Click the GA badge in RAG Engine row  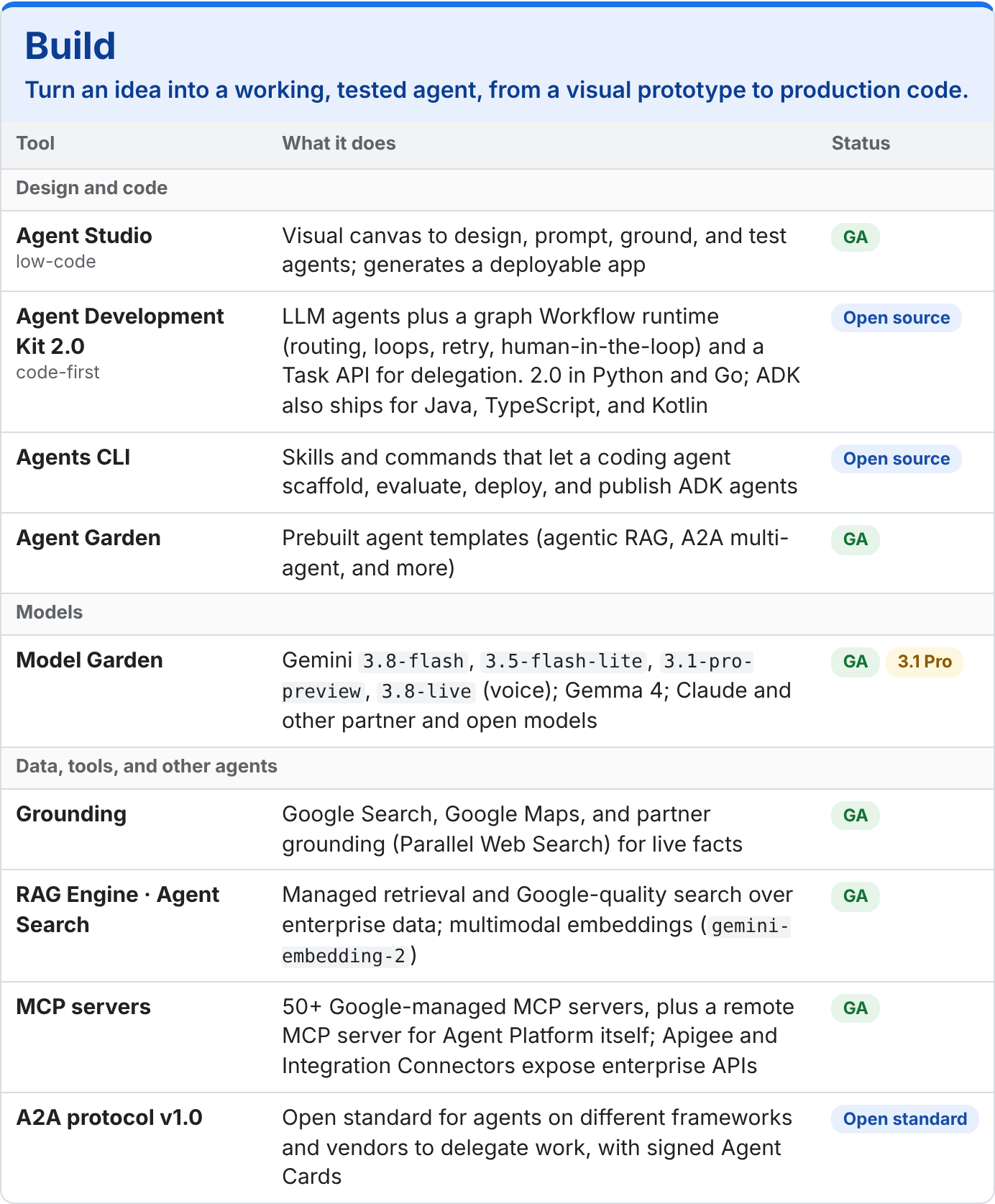click(856, 896)
